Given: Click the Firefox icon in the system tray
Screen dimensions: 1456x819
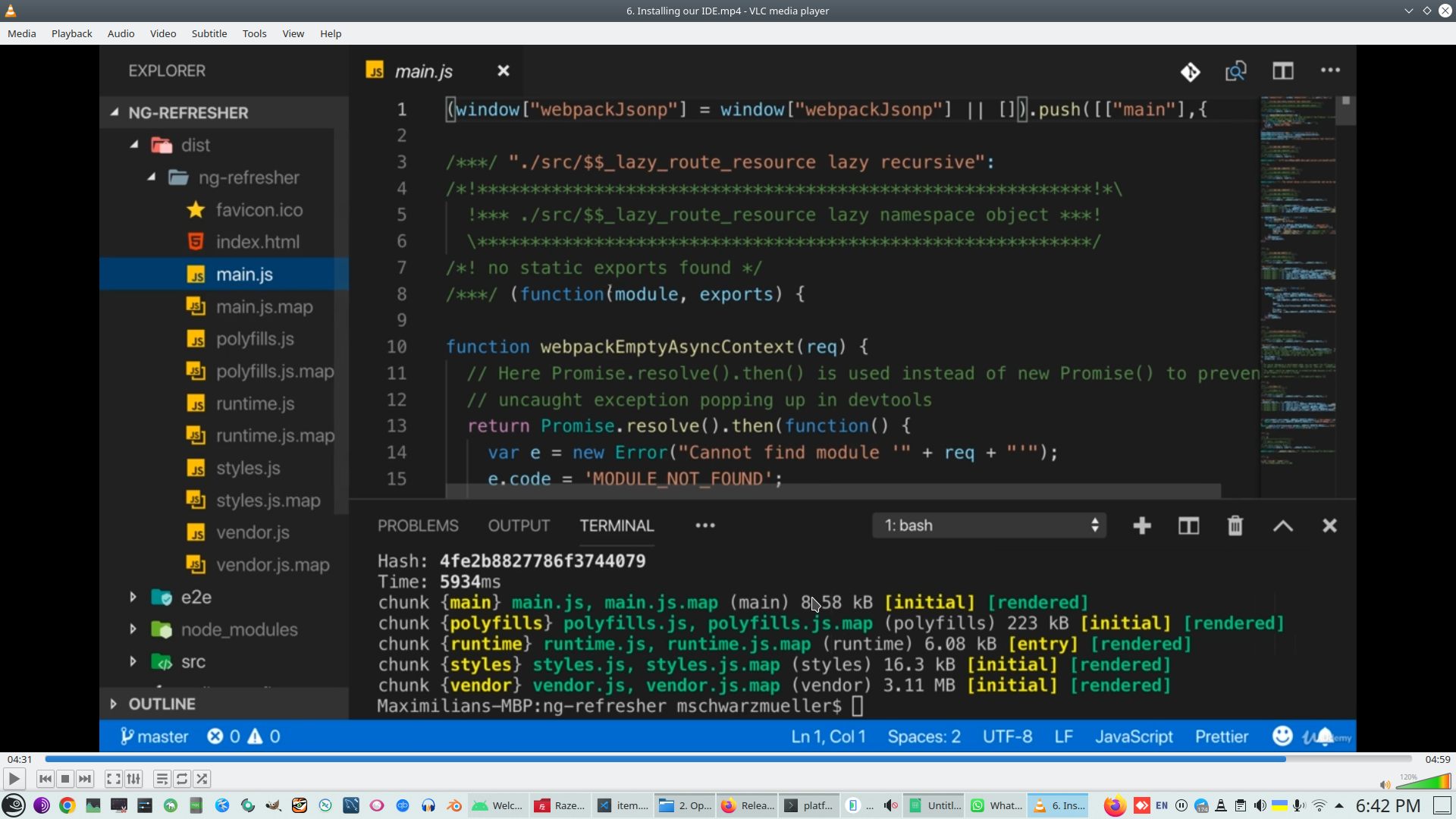Looking at the screenshot, I should pyautogui.click(x=1114, y=805).
